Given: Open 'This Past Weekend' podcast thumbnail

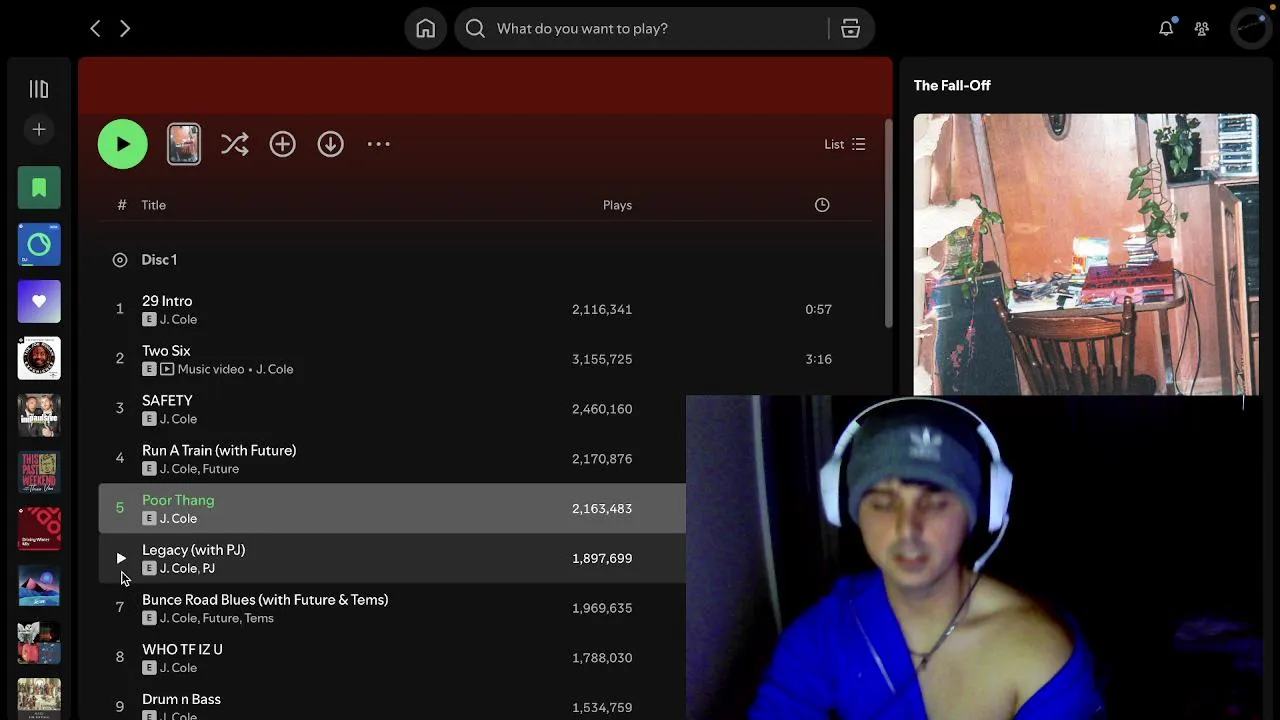Looking at the screenshot, I should tap(39, 472).
